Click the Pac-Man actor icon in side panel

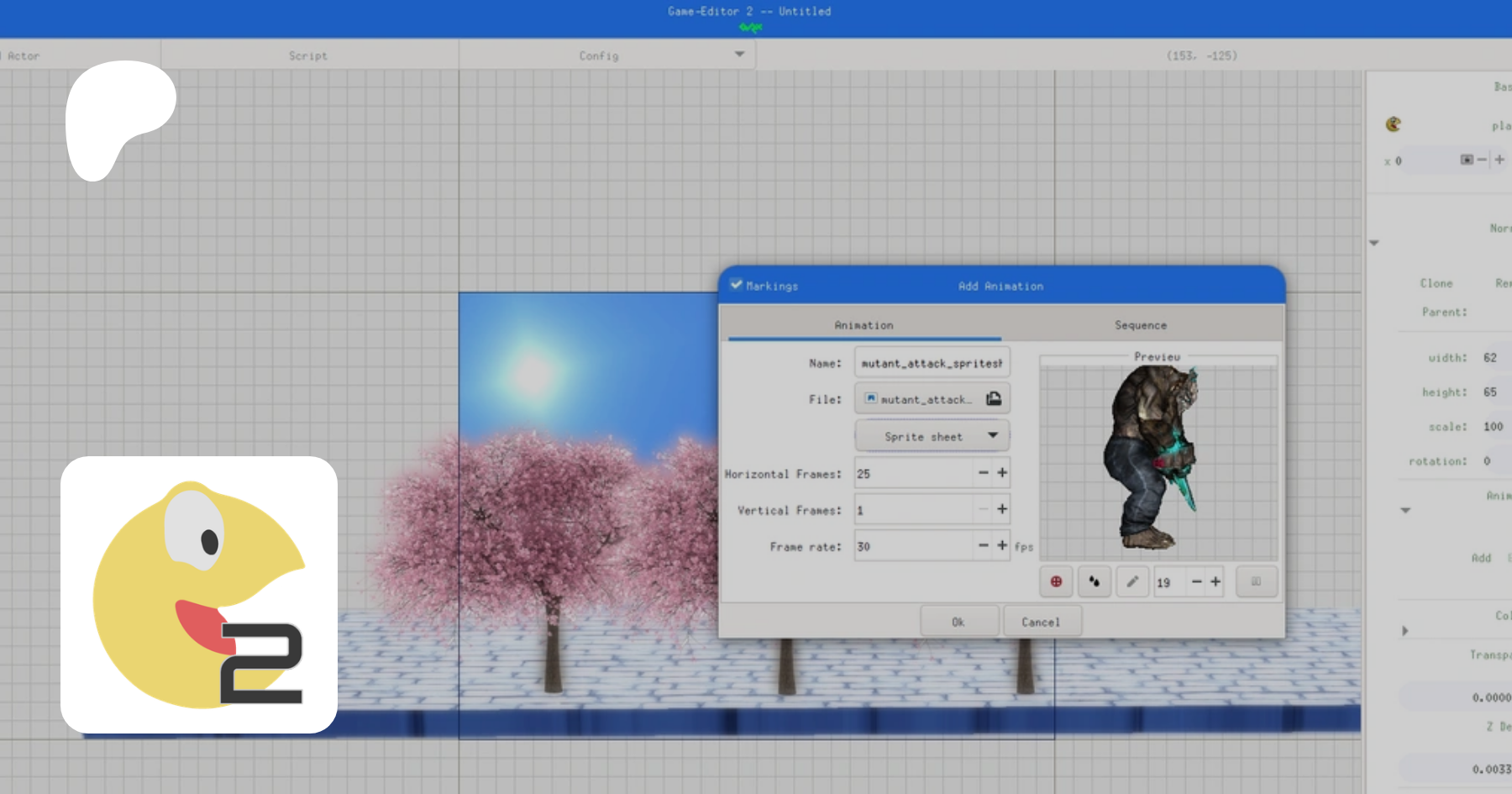1394,124
